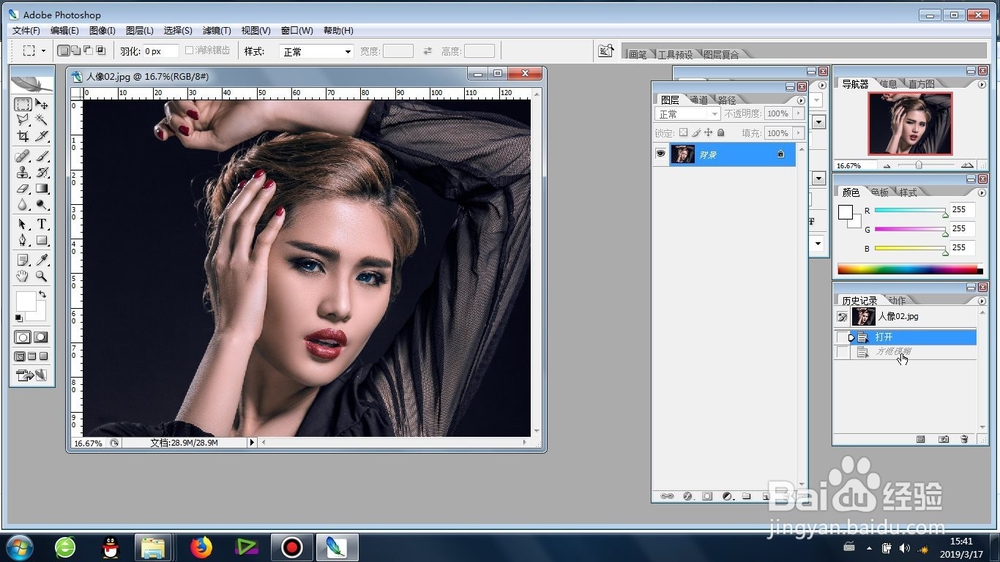Activate the Move tool
This screenshot has height=562, width=1000.
click(41, 104)
